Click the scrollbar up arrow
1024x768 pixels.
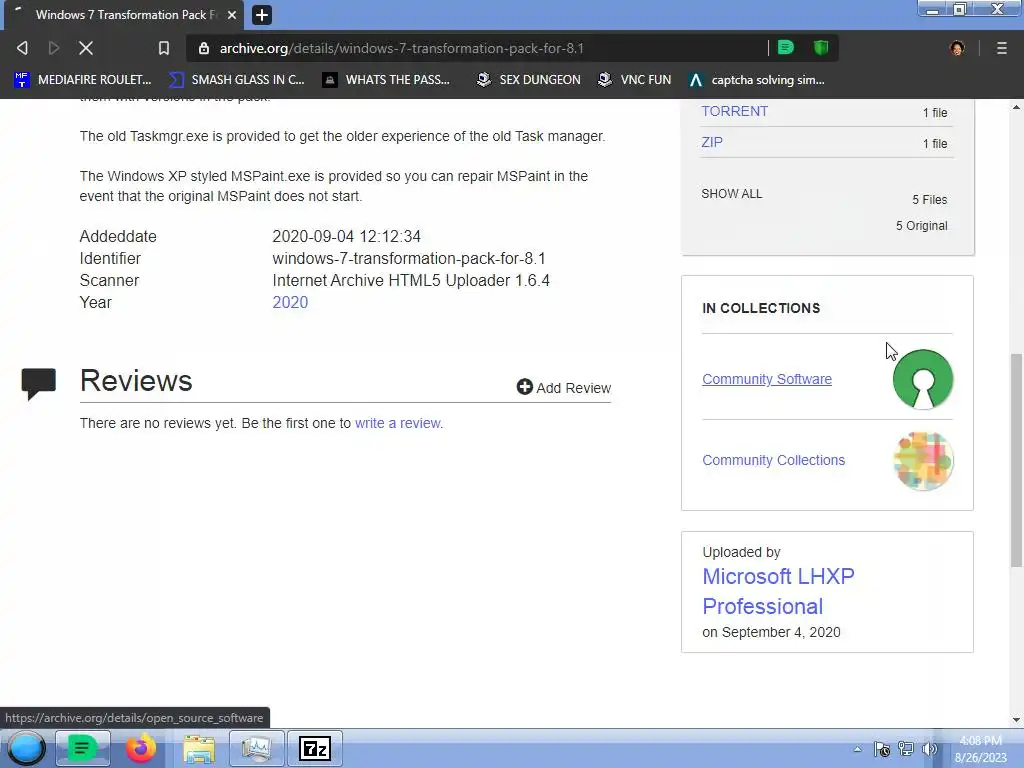(x=1016, y=107)
